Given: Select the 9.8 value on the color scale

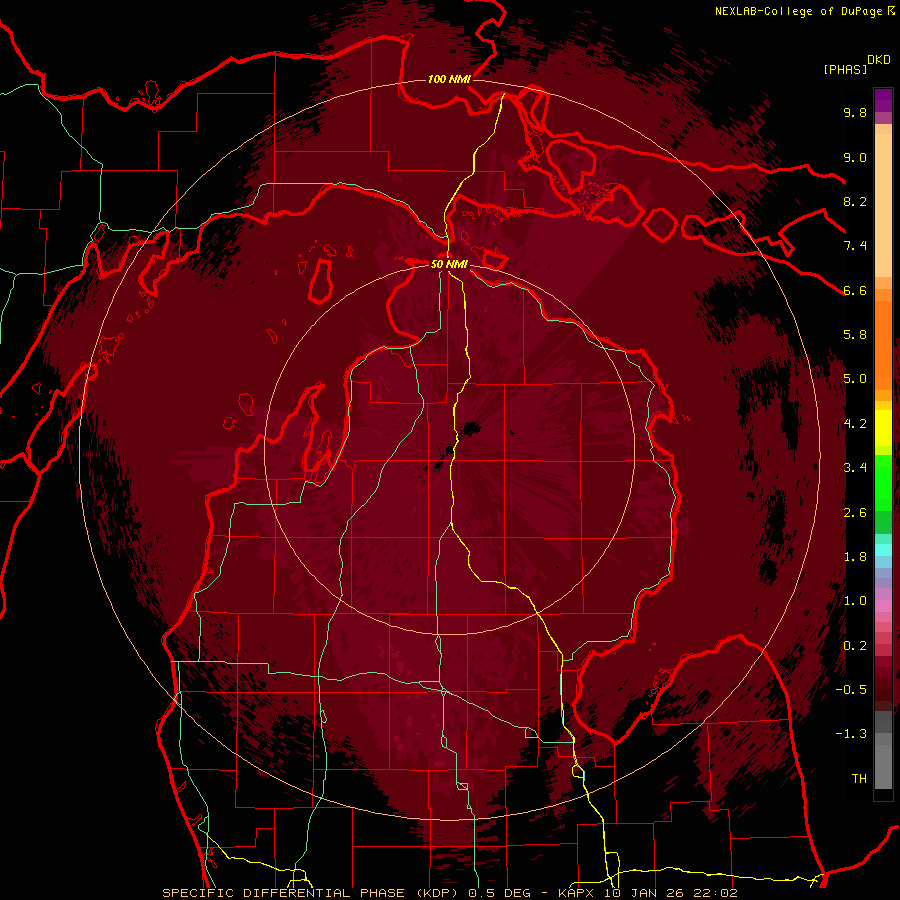Looking at the screenshot, I should point(855,112).
